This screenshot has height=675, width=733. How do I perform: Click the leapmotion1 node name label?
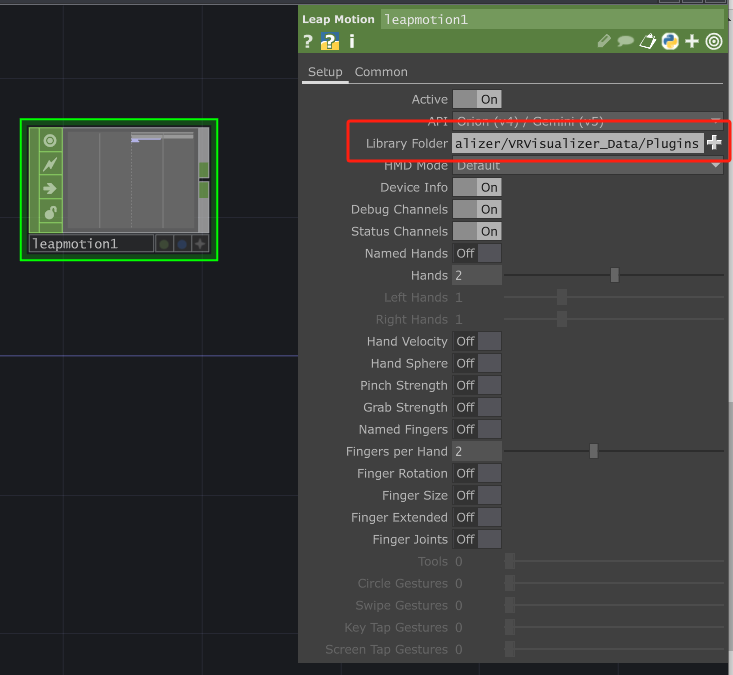pyautogui.click(x=91, y=244)
